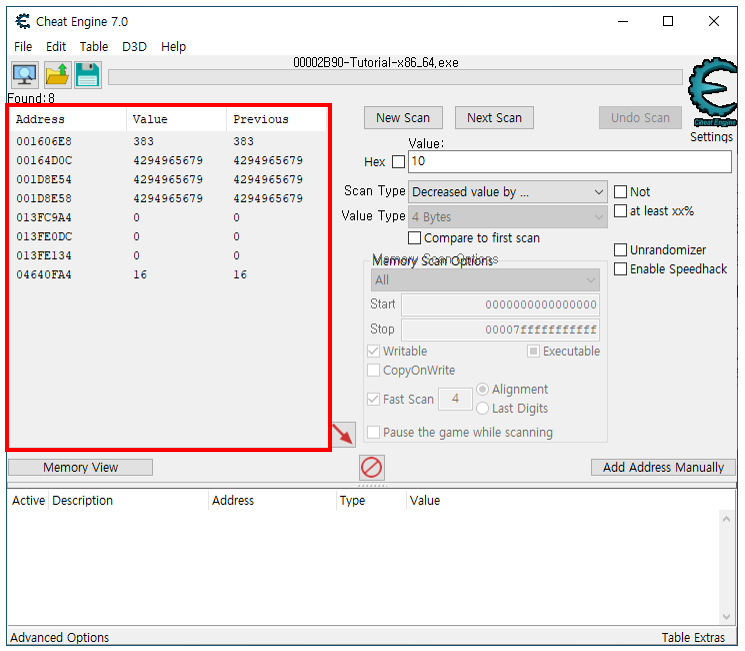
Task: Minimize the Cheat Engine window
Action: click(623, 21)
